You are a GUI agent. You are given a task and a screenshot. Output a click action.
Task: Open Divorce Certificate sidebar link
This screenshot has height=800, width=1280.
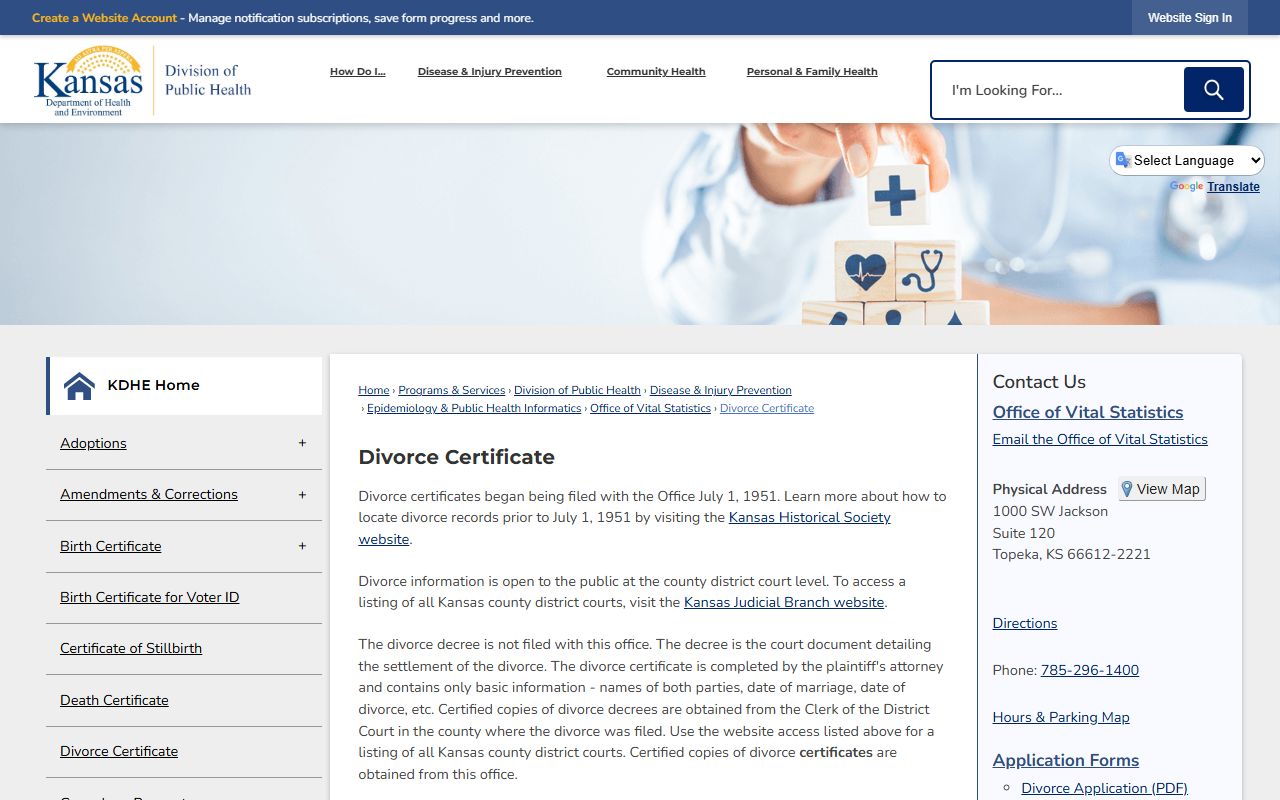pyautogui.click(x=119, y=751)
